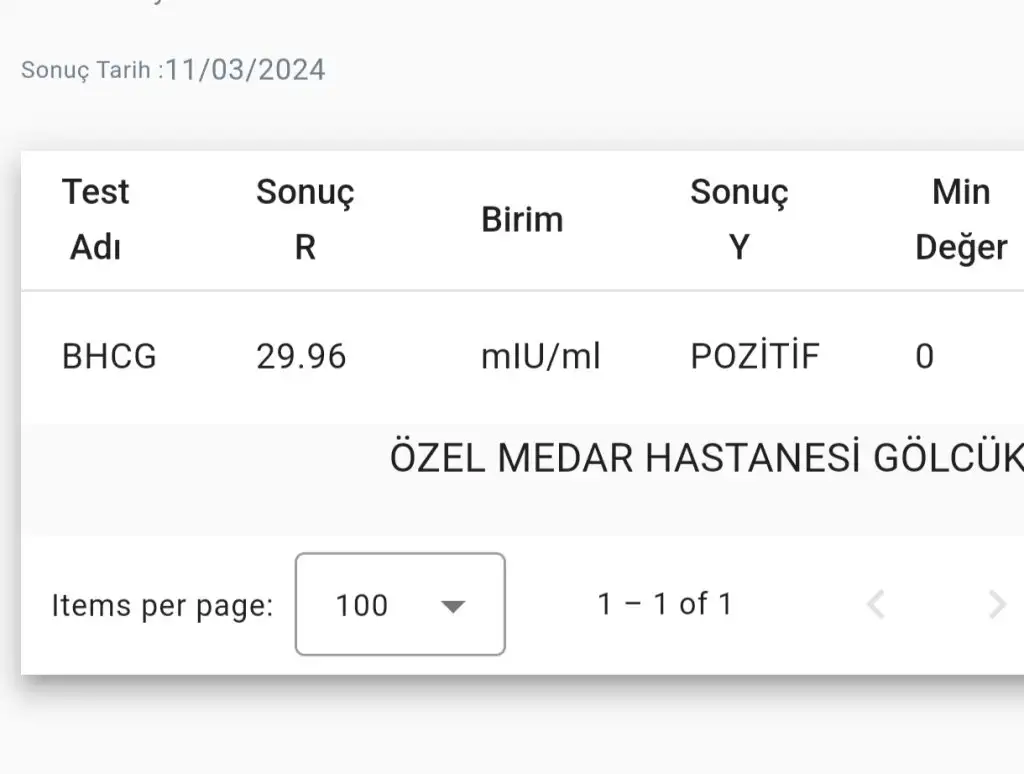This screenshot has height=774, width=1024.
Task: Click the Sonuç Tarih label
Action: pyautogui.click(x=90, y=70)
